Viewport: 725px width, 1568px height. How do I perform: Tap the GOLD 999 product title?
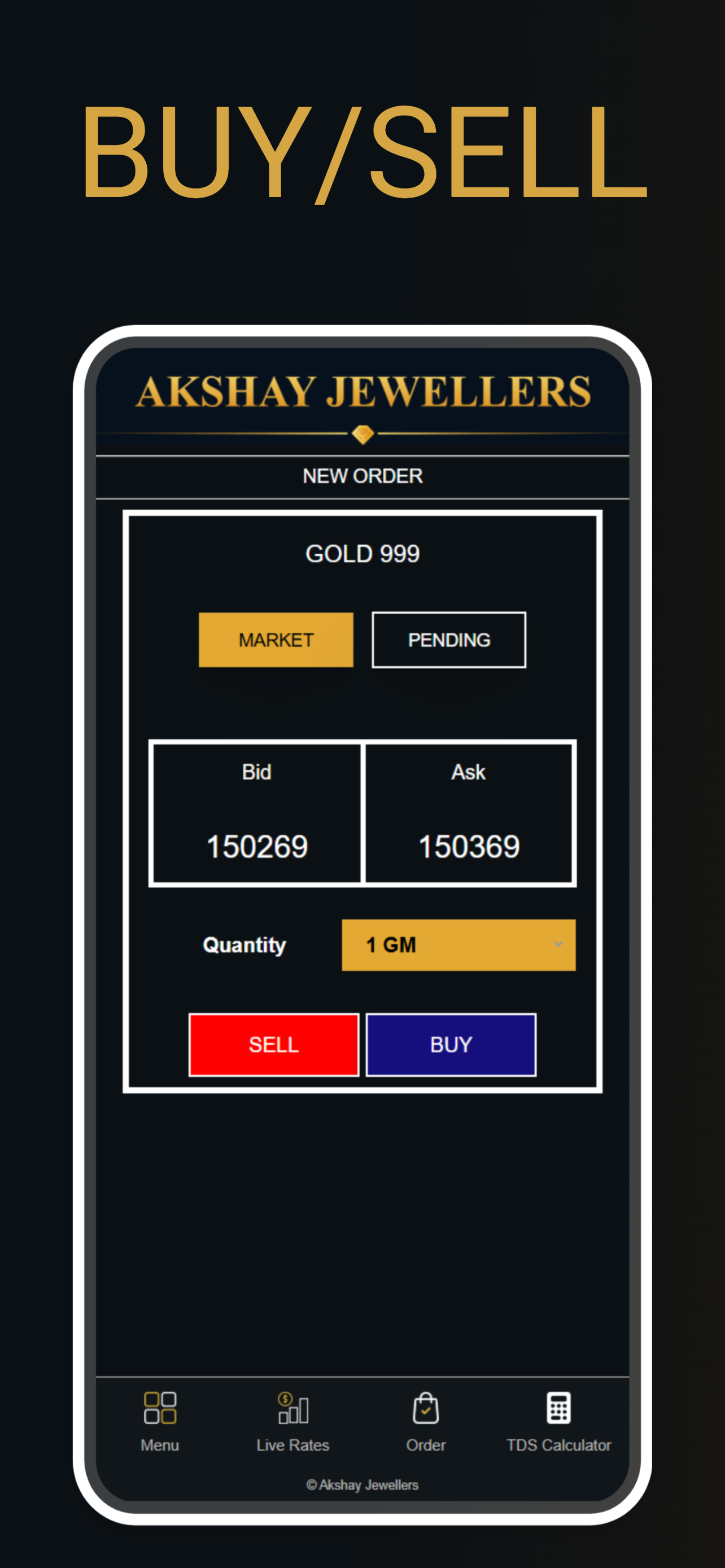pyautogui.click(x=363, y=554)
